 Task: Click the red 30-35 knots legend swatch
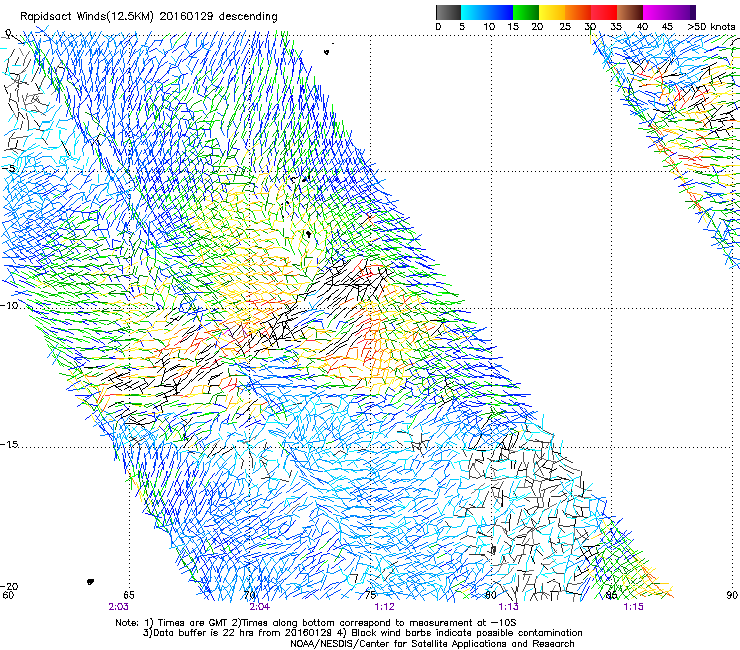tap(604, 12)
